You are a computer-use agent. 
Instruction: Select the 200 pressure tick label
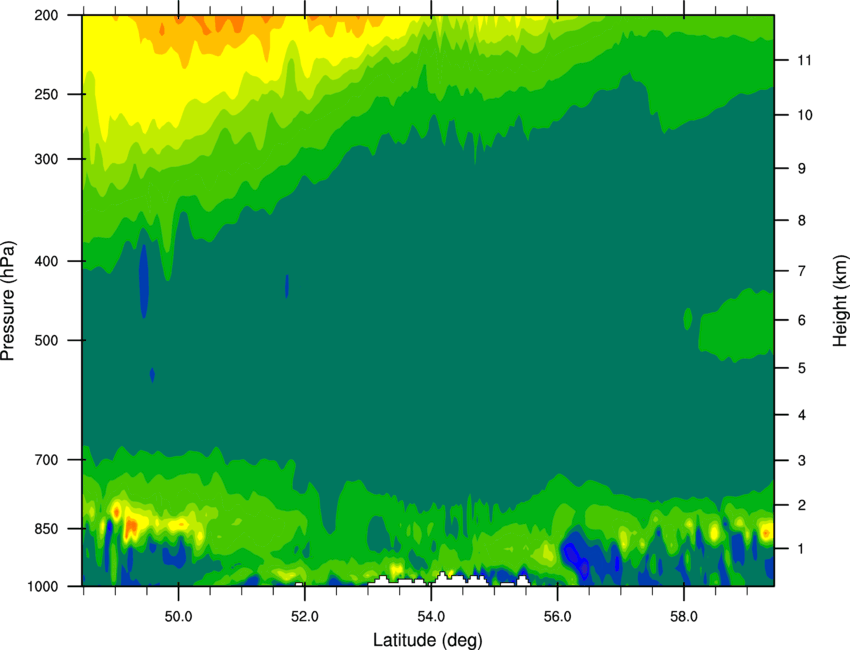pos(46,15)
